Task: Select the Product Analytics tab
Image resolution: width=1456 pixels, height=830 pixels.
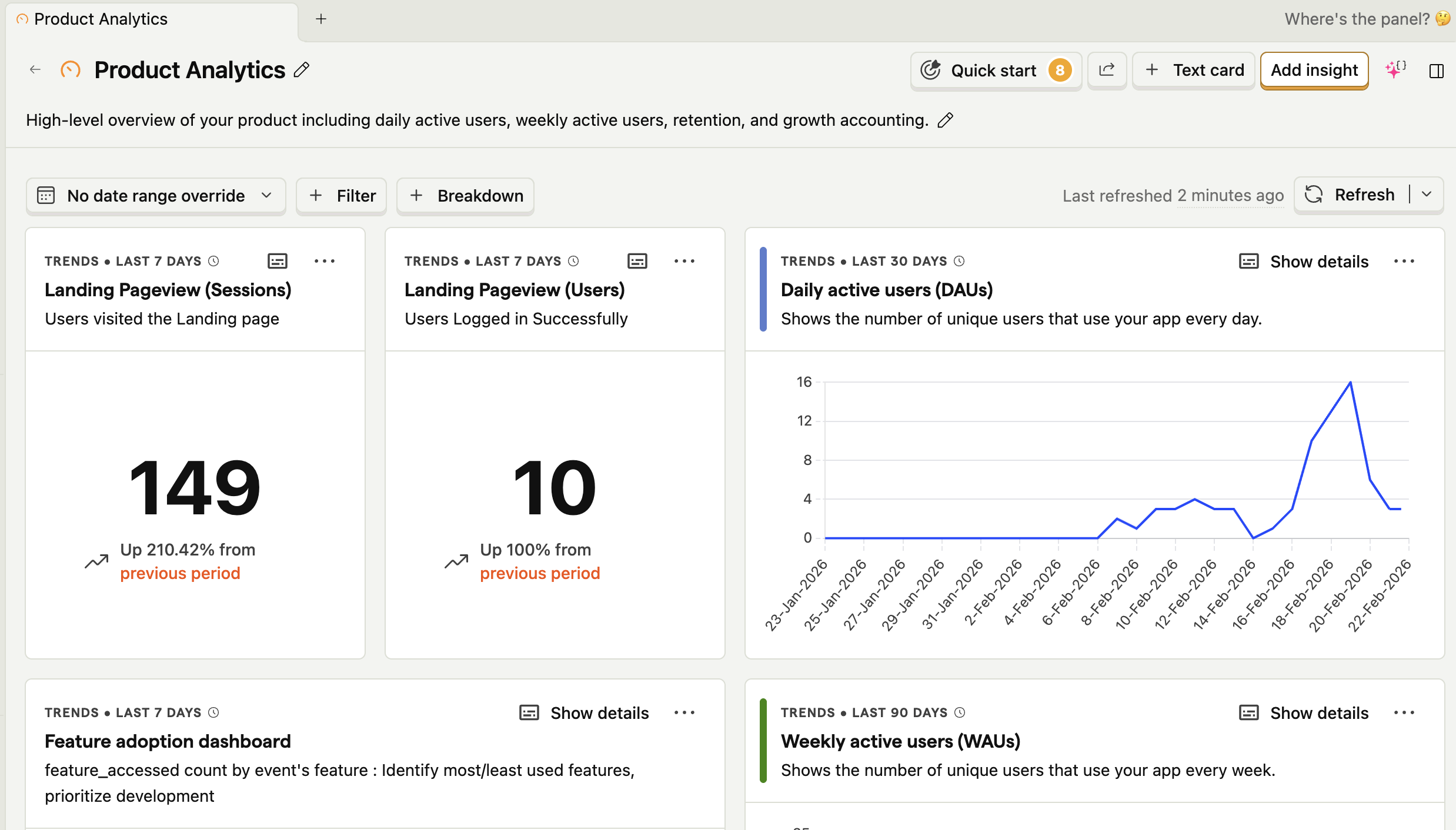Action: pos(100,19)
